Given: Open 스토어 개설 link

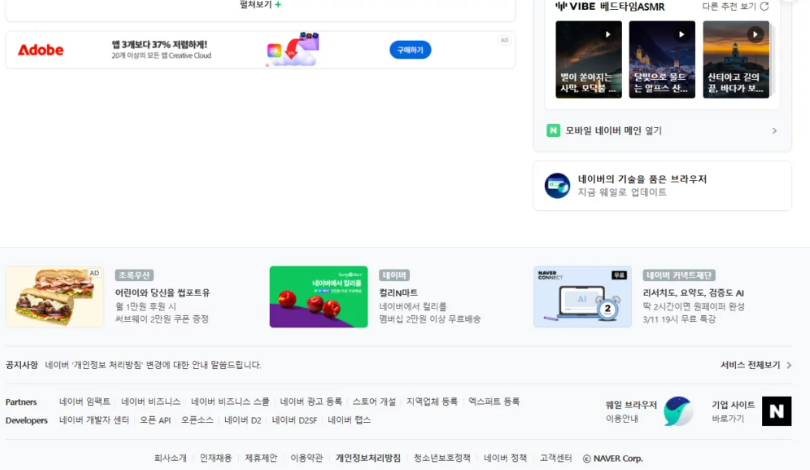Looking at the screenshot, I should pos(374,401).
